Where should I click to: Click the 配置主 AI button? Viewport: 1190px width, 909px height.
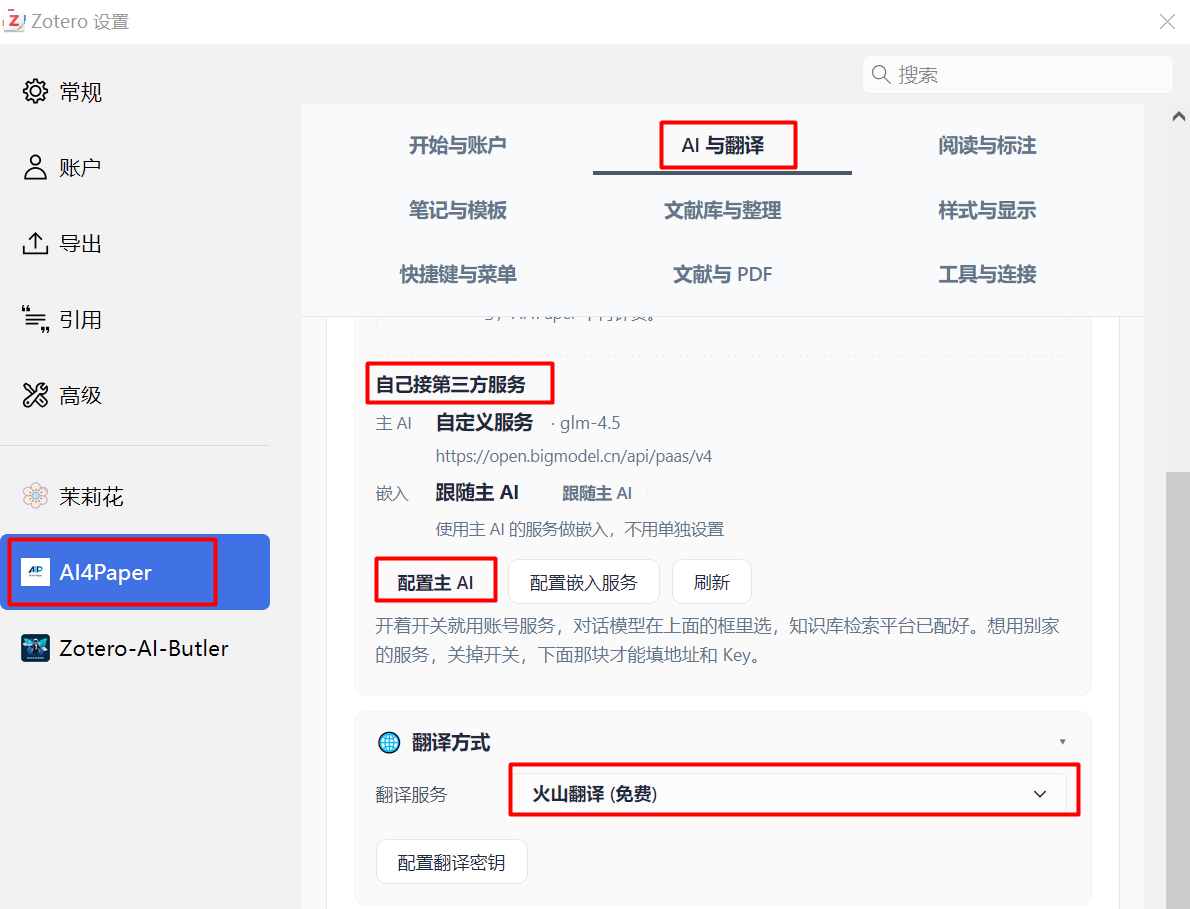pos(436,582)
